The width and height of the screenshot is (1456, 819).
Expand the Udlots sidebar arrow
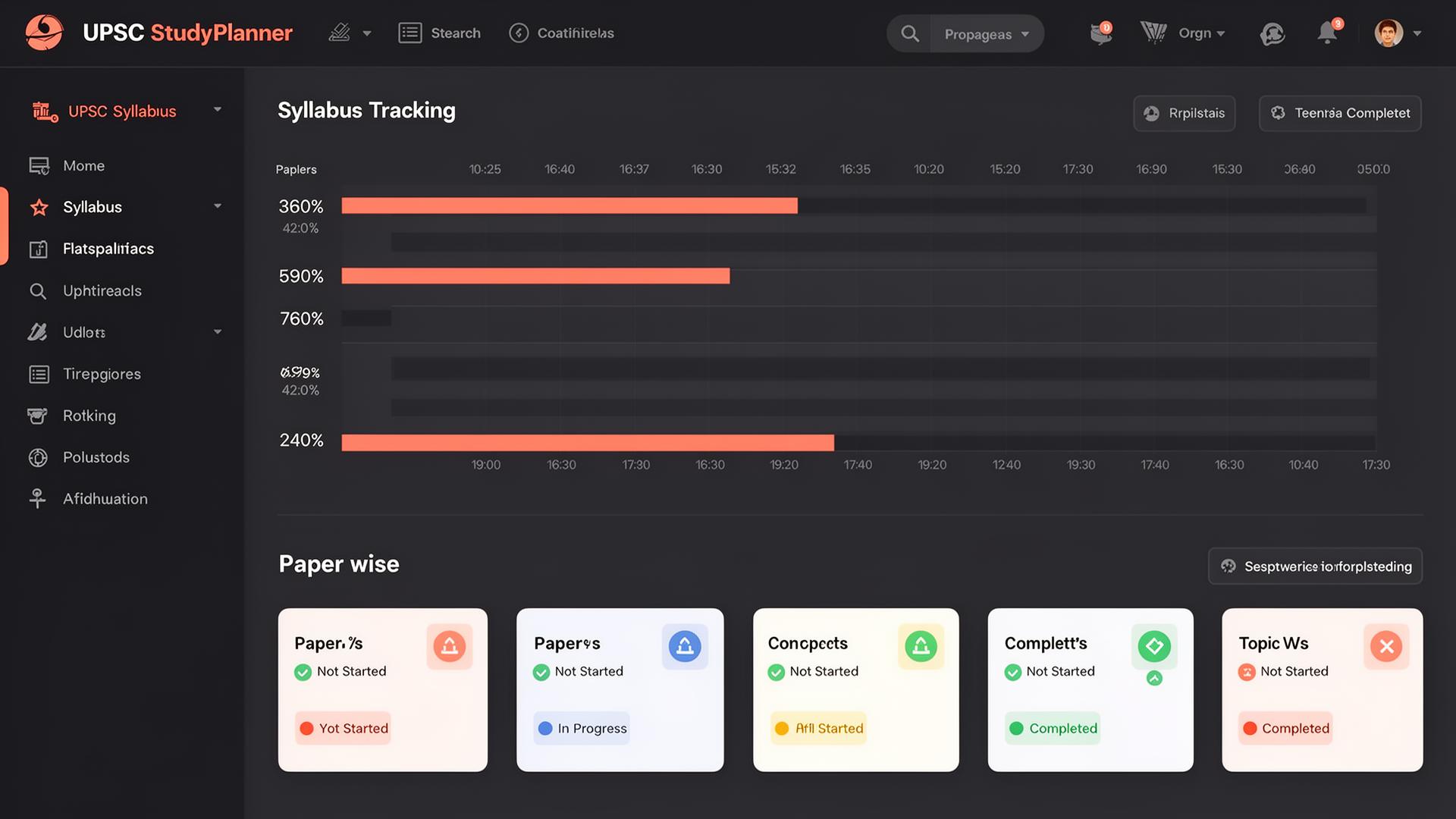[x=218, y=332]
